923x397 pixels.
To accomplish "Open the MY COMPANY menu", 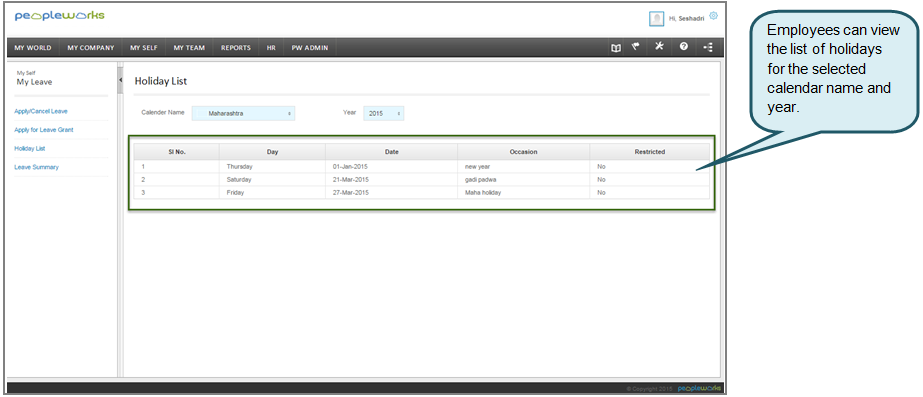I will [91, 48].
